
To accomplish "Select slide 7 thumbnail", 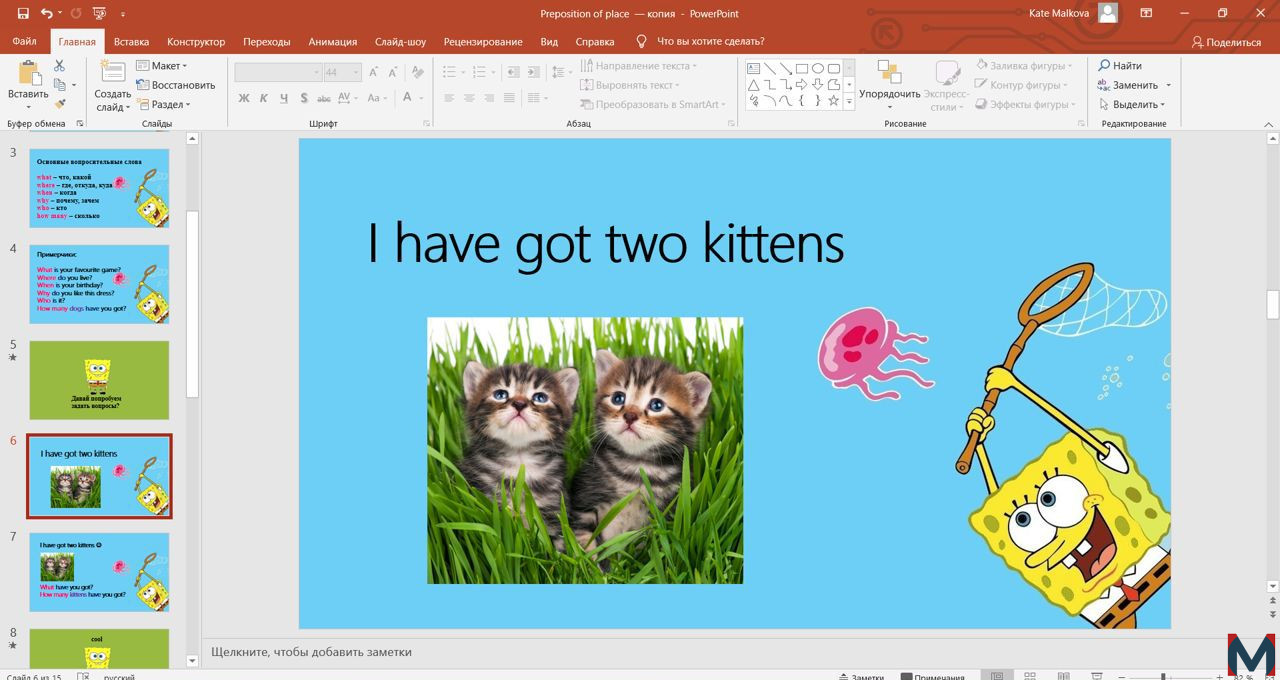I will 99,572.
